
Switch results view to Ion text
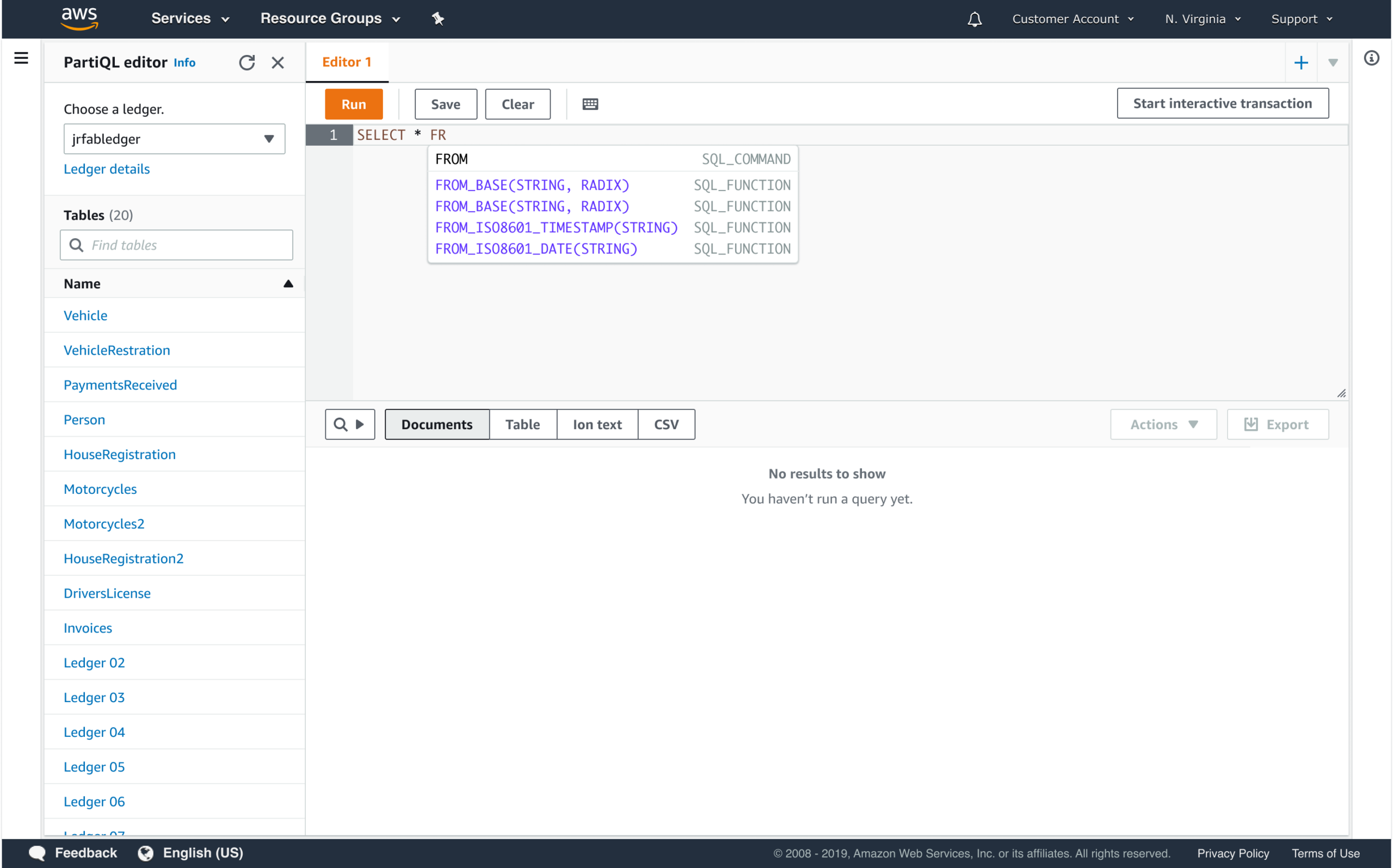[597, 424]
